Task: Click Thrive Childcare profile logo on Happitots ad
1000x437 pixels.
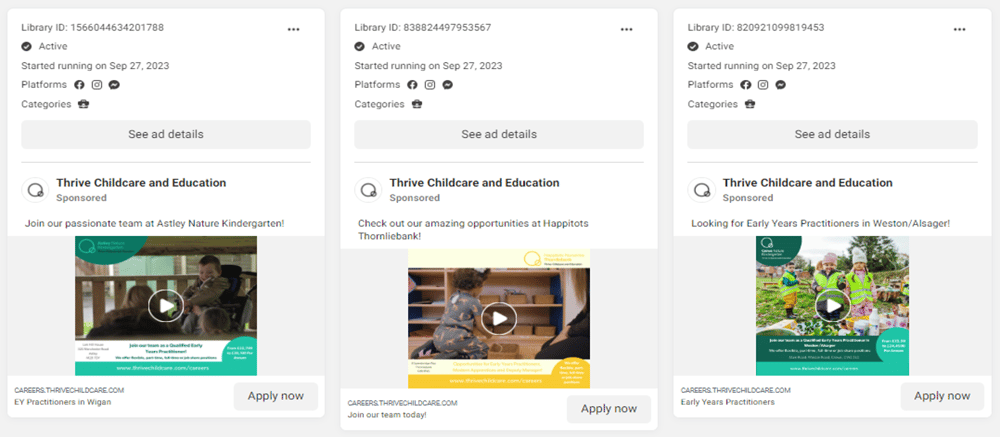Action: pyautogui.click(x=368, y=190)
